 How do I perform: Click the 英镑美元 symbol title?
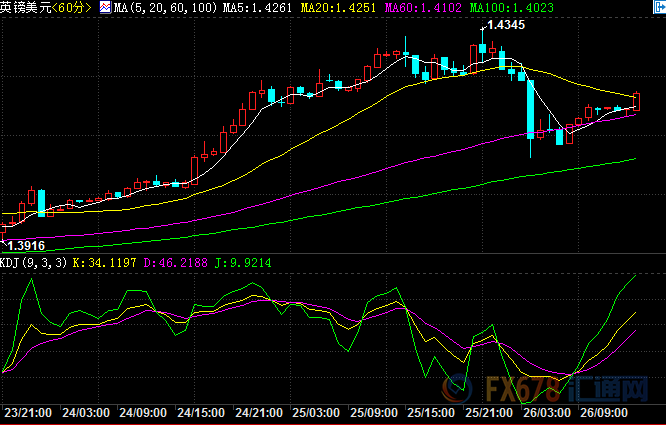click(x=25, y=7)
